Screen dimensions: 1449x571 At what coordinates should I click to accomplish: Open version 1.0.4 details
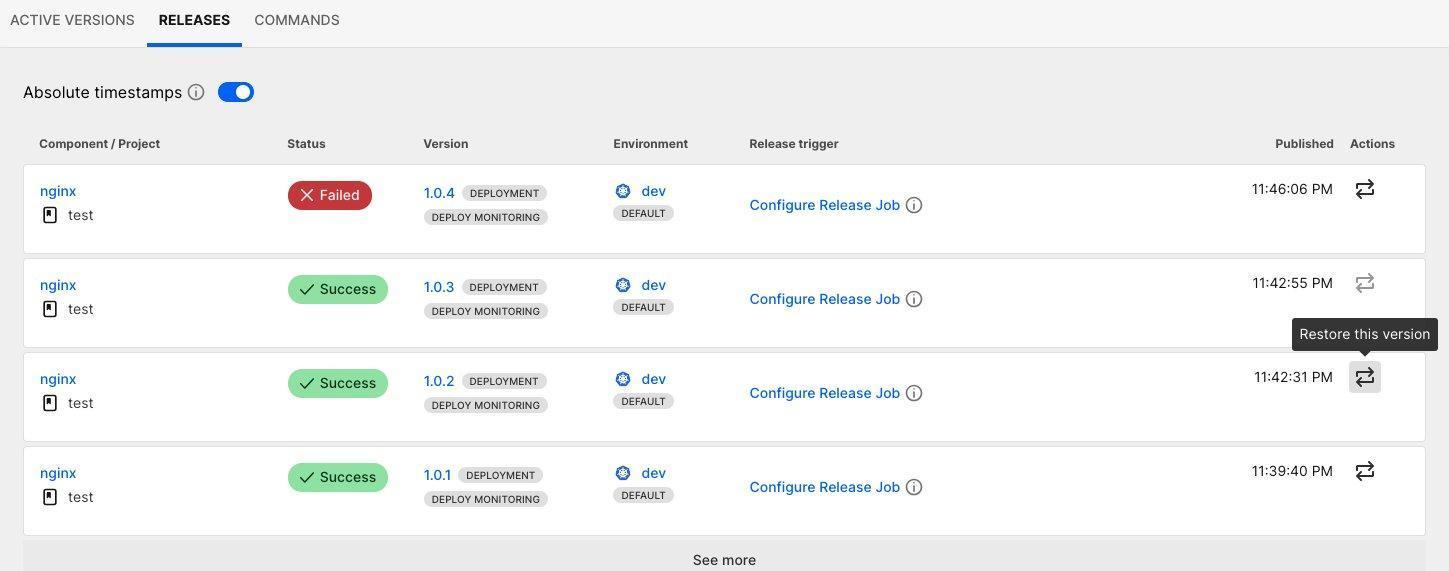pos(439,193)
